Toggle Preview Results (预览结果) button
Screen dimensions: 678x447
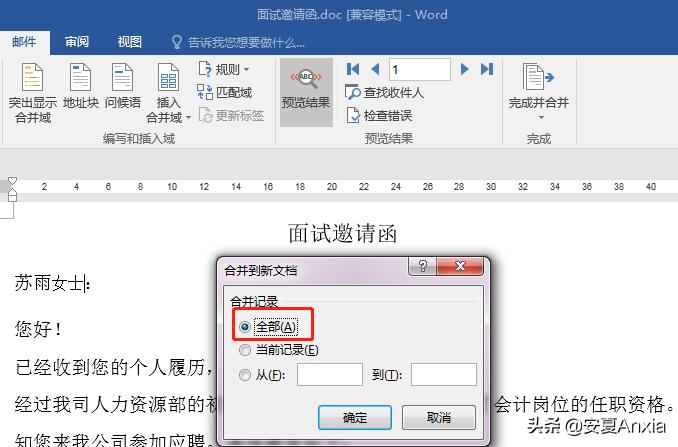point(306,92)
